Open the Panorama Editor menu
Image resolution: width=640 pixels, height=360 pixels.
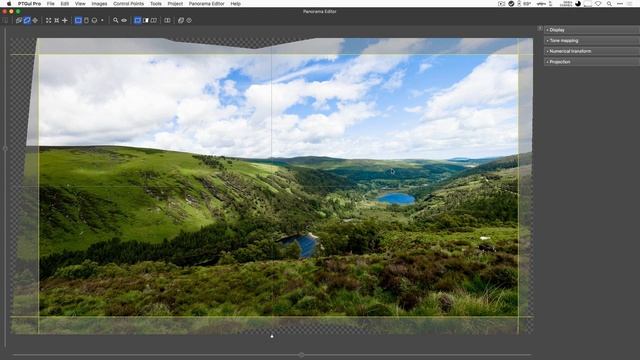207,3
